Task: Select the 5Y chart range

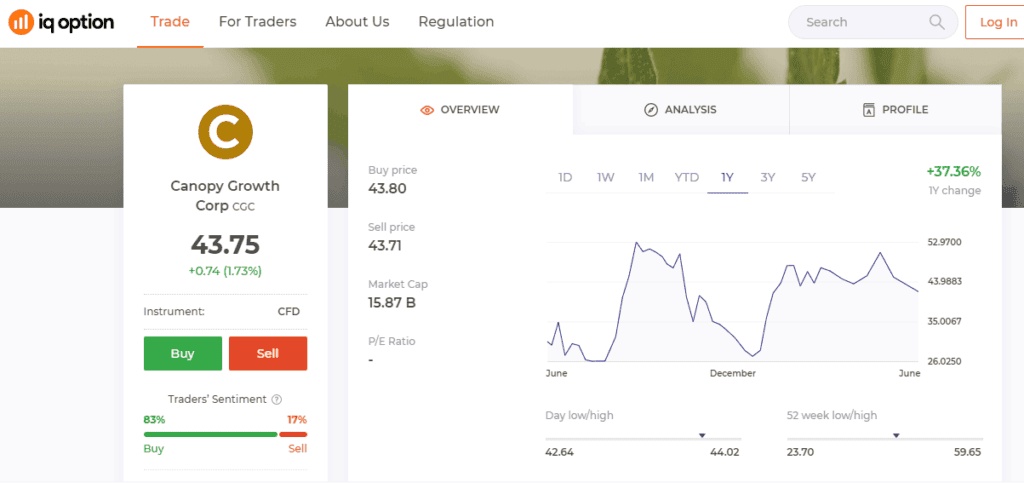Action: (808, 178)
